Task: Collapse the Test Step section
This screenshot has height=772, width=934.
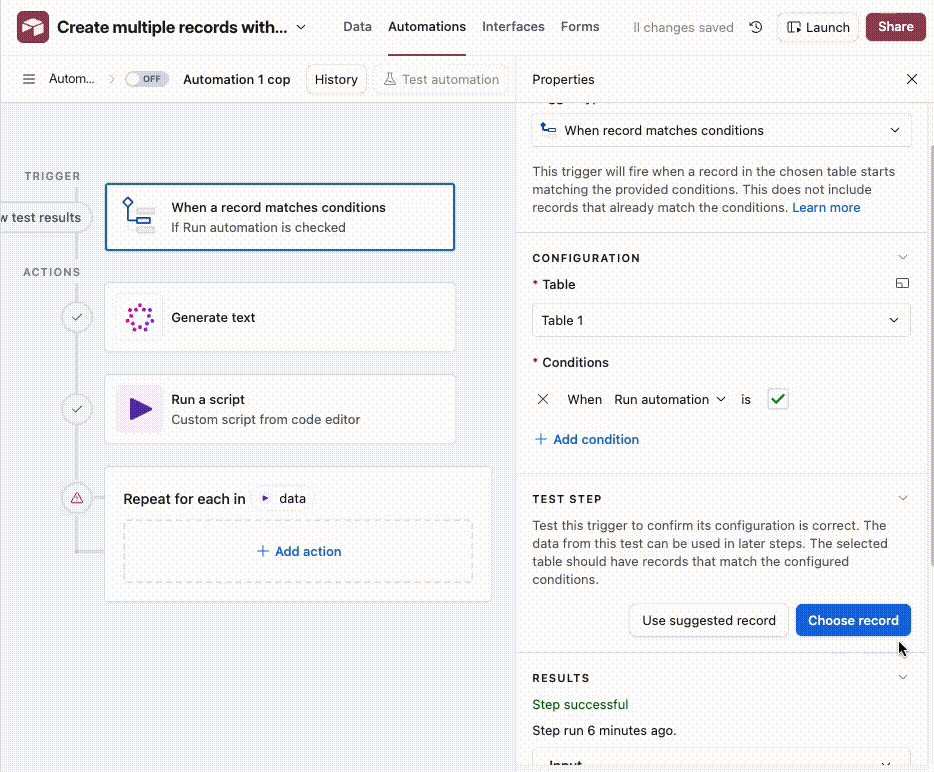Action: [x=903, y=498]
